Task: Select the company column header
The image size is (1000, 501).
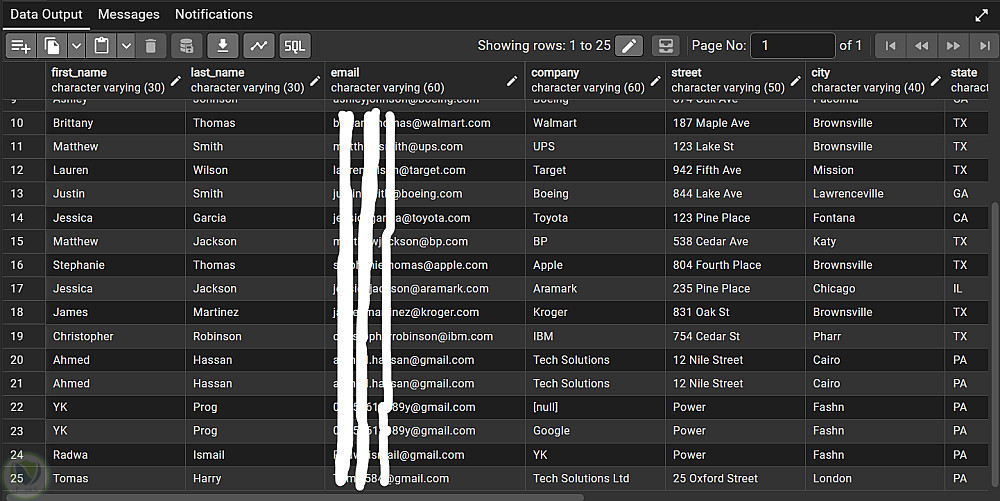Action: tap(595, 80)
